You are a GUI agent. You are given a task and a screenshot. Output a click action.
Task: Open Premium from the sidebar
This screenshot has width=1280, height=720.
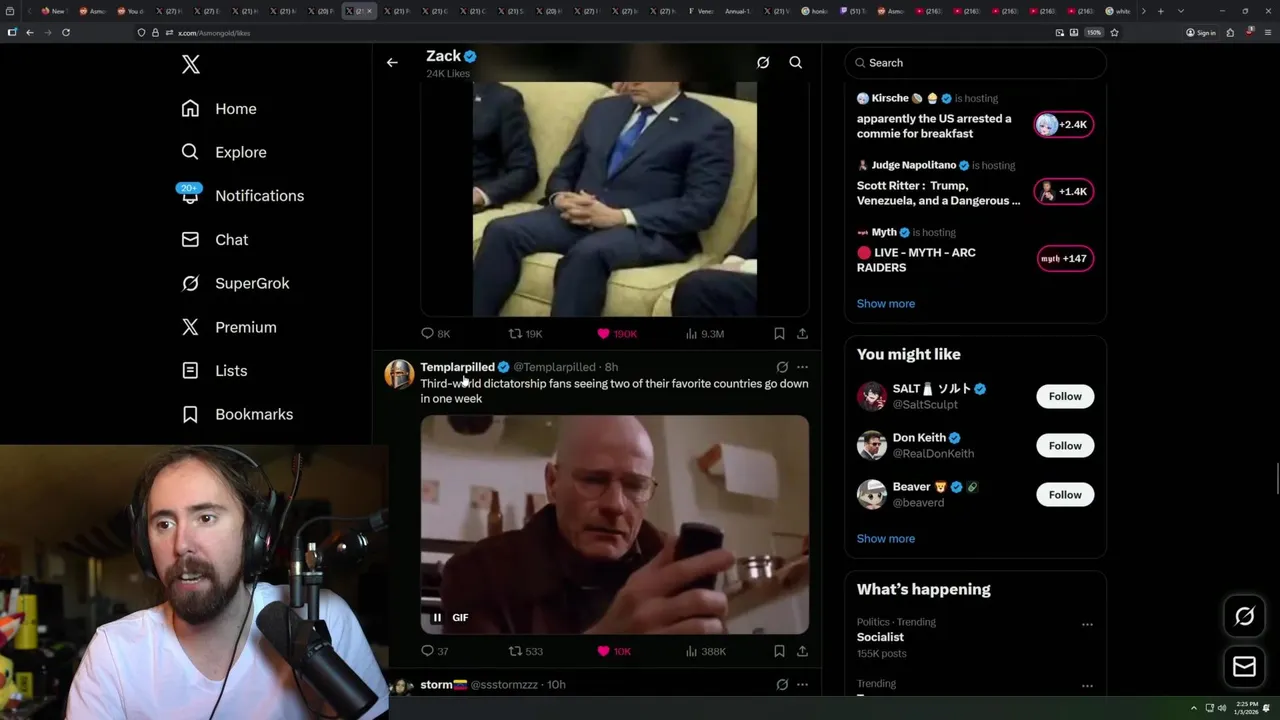coord(229,327)
